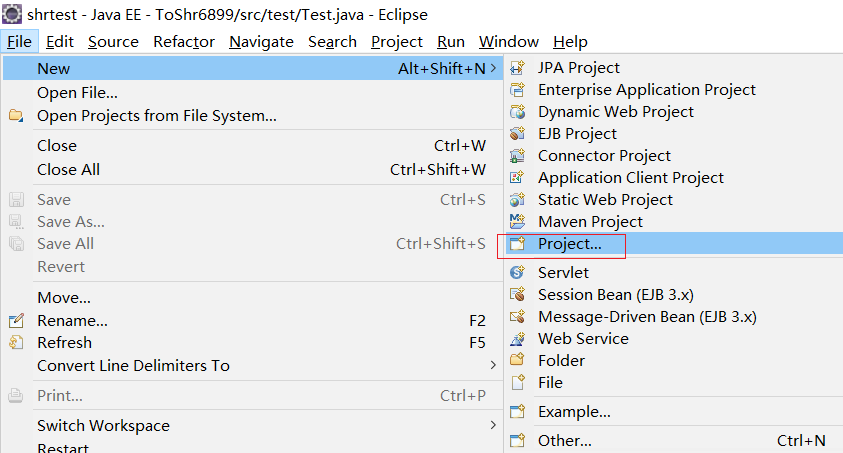This screenshot has width=843, height=453.
Task: Open the Window menu
Action: pos(509,41)
